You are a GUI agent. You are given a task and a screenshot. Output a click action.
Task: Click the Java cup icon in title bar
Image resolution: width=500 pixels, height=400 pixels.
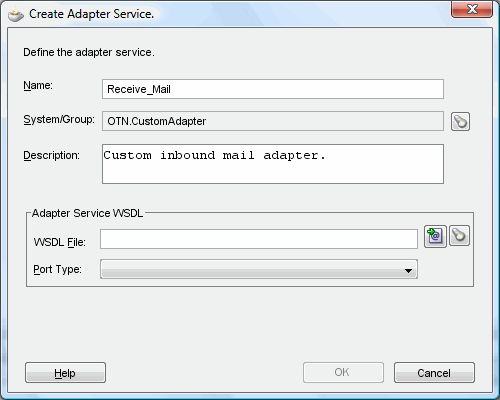(16, 14)
